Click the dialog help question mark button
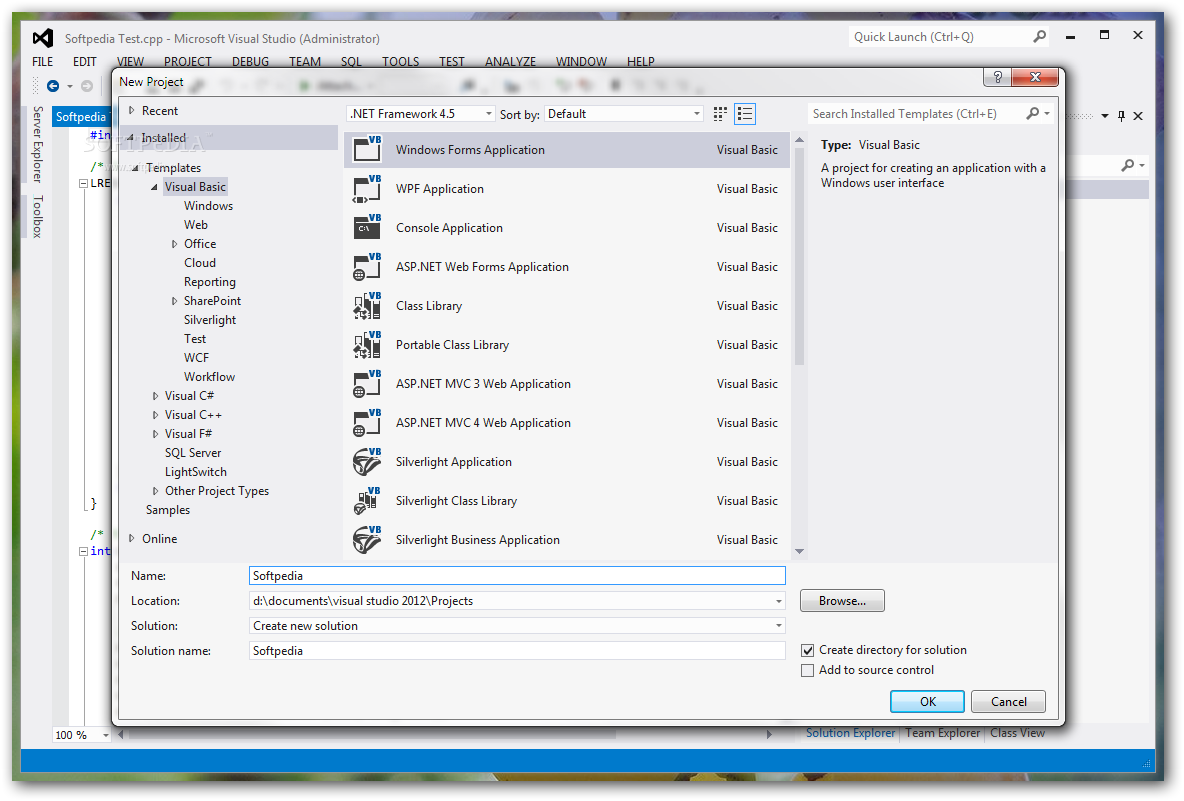1184x801 pixels. click(x=997, y=77)
